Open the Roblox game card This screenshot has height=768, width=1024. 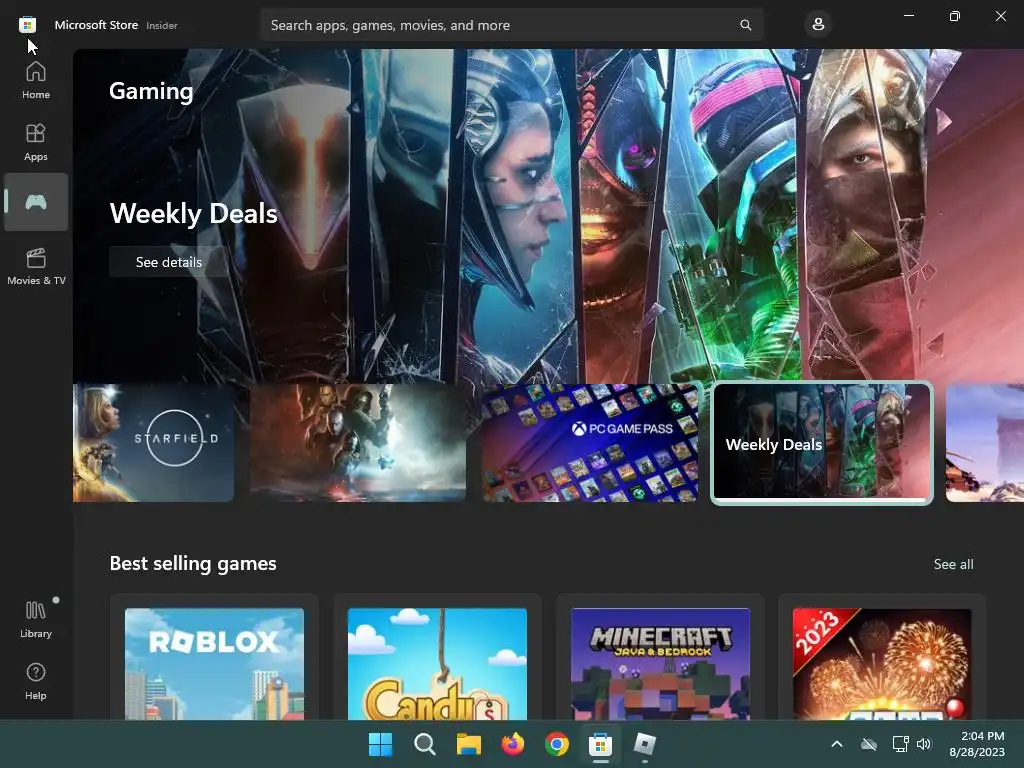(214, 658)
